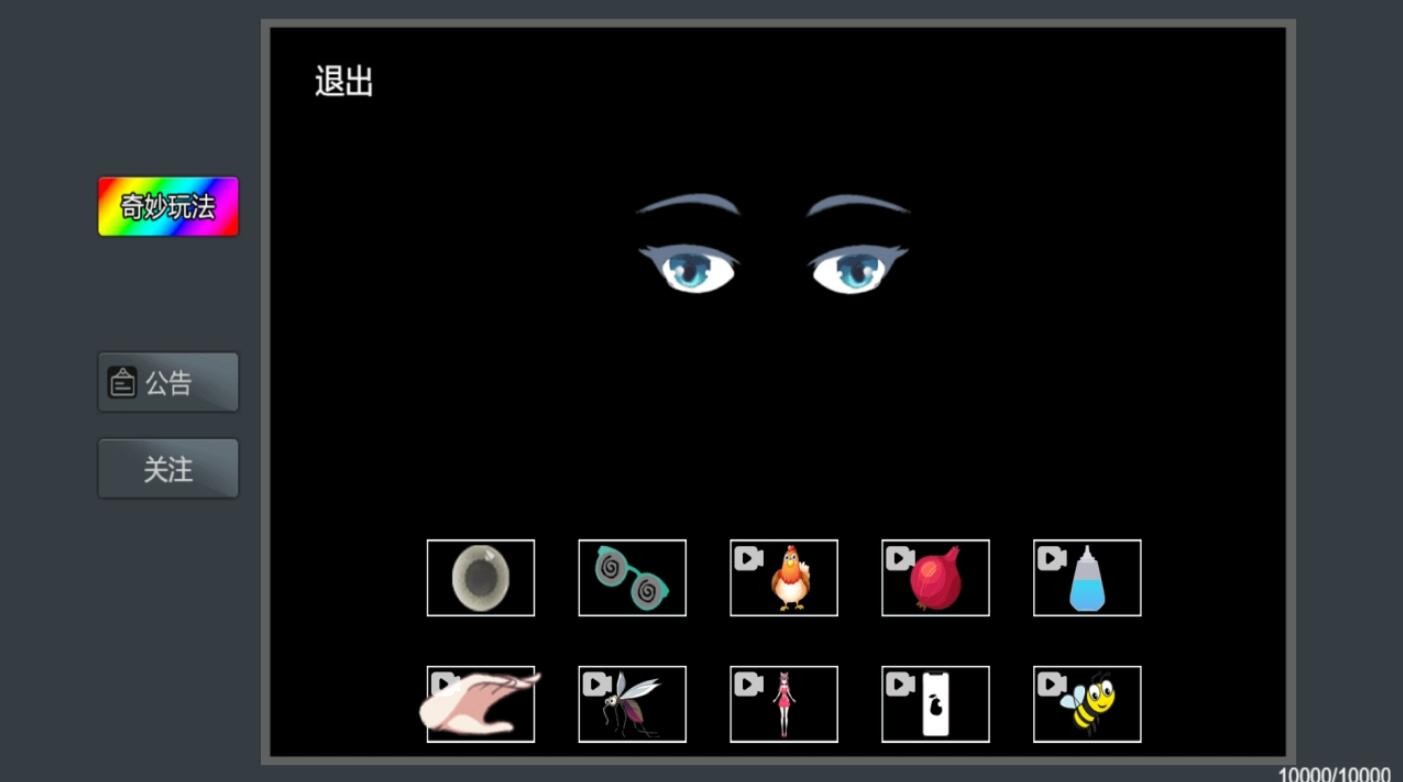Pick the cartoon bee item
1403x782 pixels.
click(x=1087, y=704)
